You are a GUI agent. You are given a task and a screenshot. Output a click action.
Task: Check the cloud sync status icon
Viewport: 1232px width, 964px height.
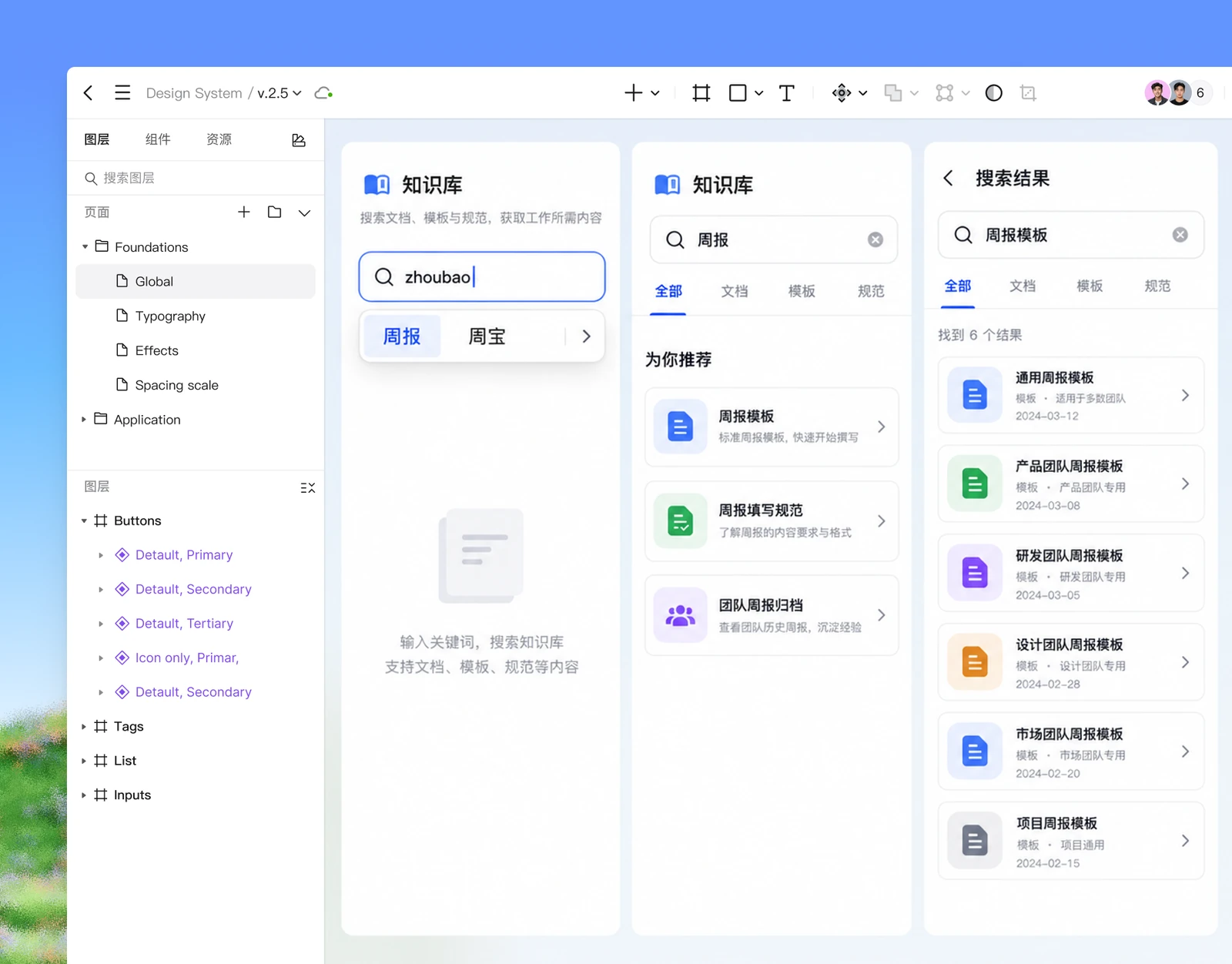pos(323,93)
